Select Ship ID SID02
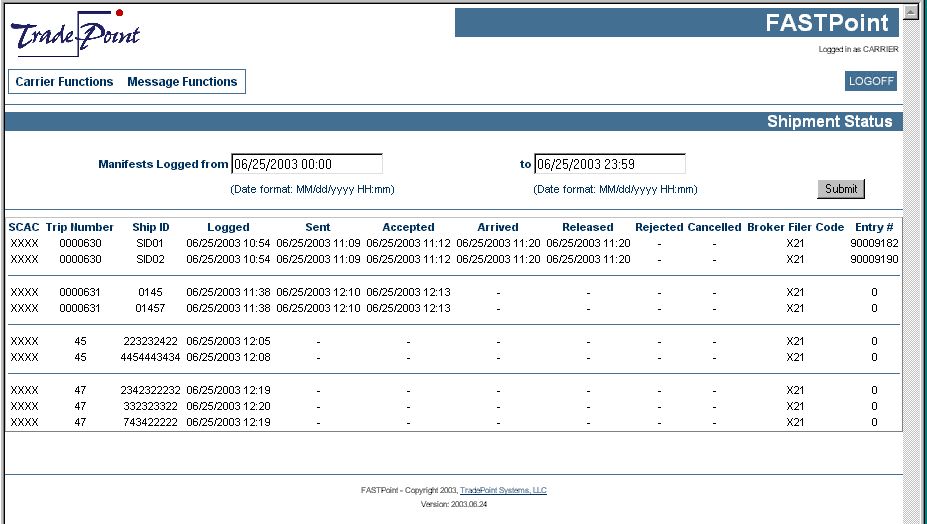This screenshot has height=524, width=927. (151, 259)
